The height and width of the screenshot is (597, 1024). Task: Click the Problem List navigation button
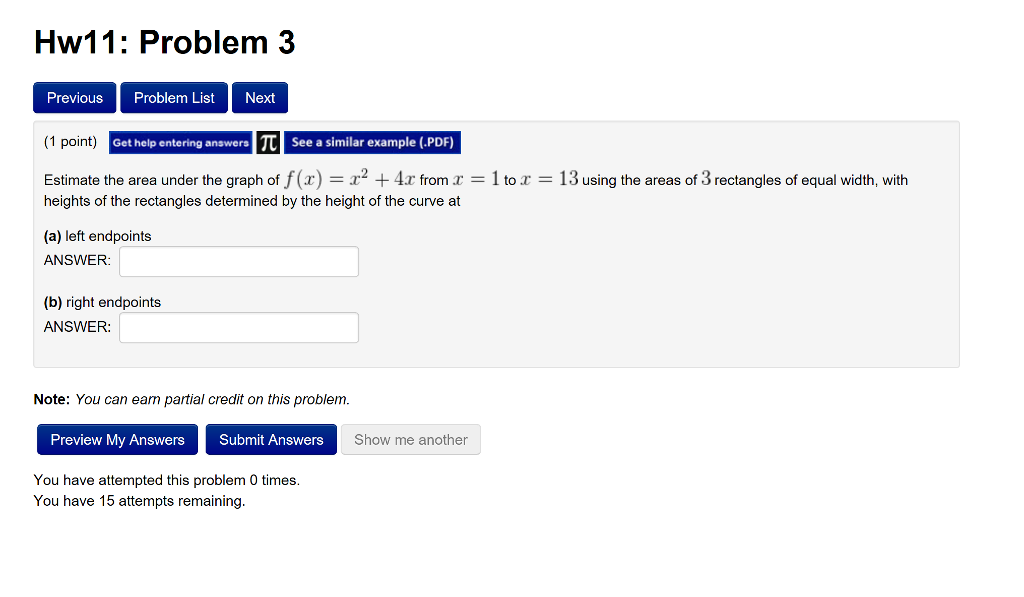173,97
